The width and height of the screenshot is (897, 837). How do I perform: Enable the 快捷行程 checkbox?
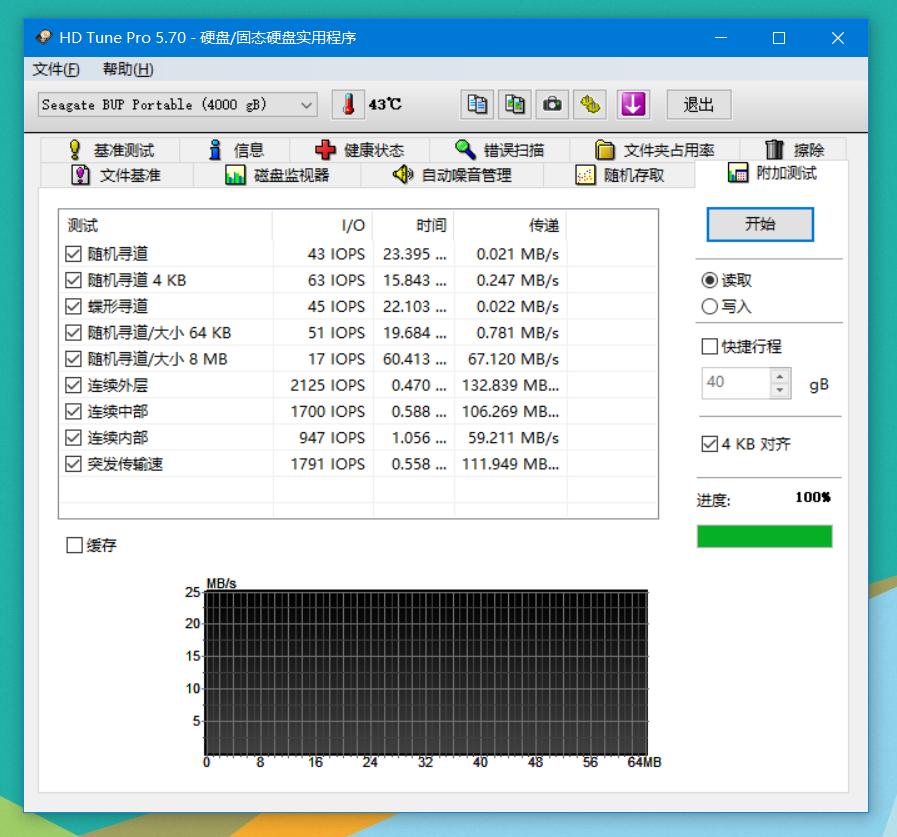coord(709,346)
